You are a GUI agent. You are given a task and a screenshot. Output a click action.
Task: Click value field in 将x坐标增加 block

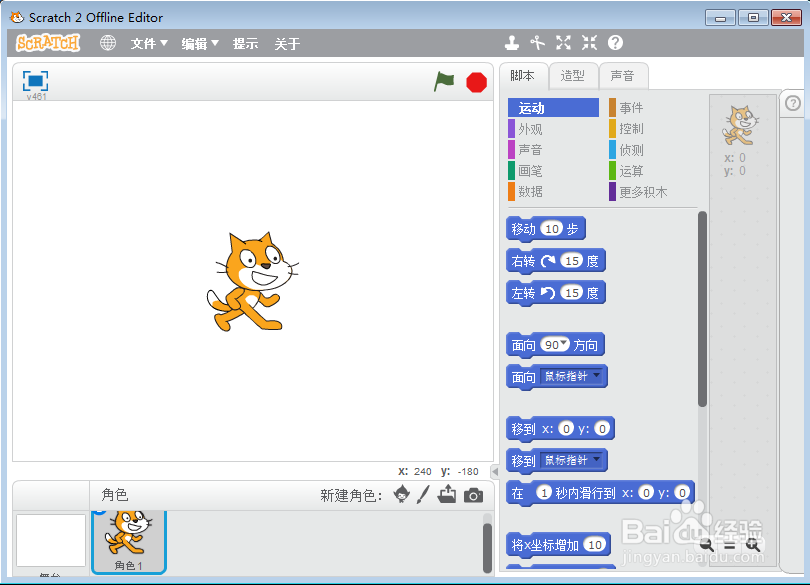[x=595, y=544]
